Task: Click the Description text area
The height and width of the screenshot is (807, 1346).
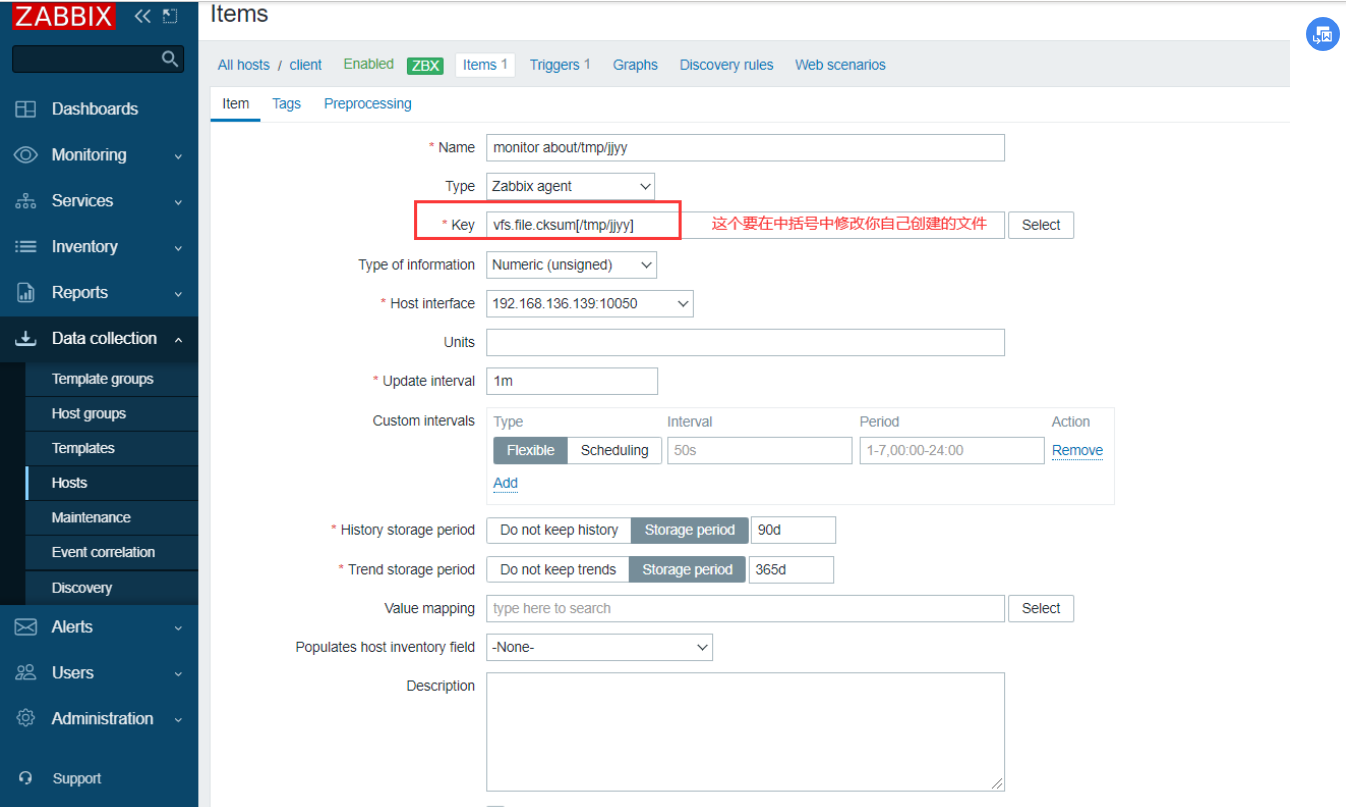Action: (x=745, y=732)
